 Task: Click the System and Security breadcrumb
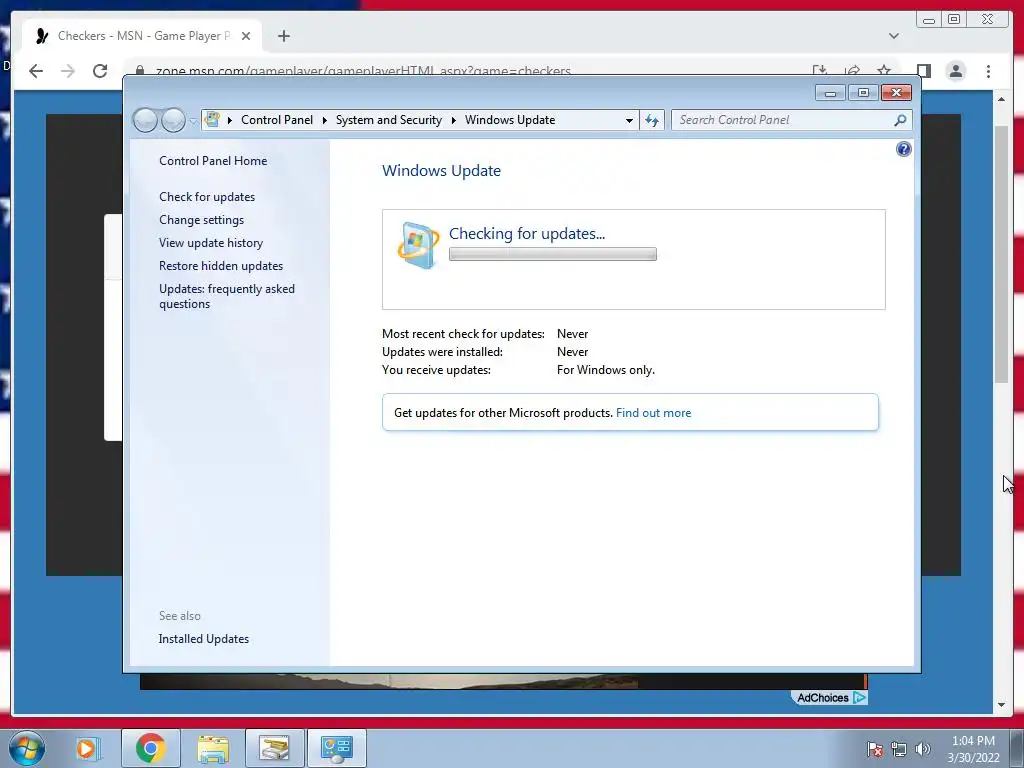click(389, 120)
